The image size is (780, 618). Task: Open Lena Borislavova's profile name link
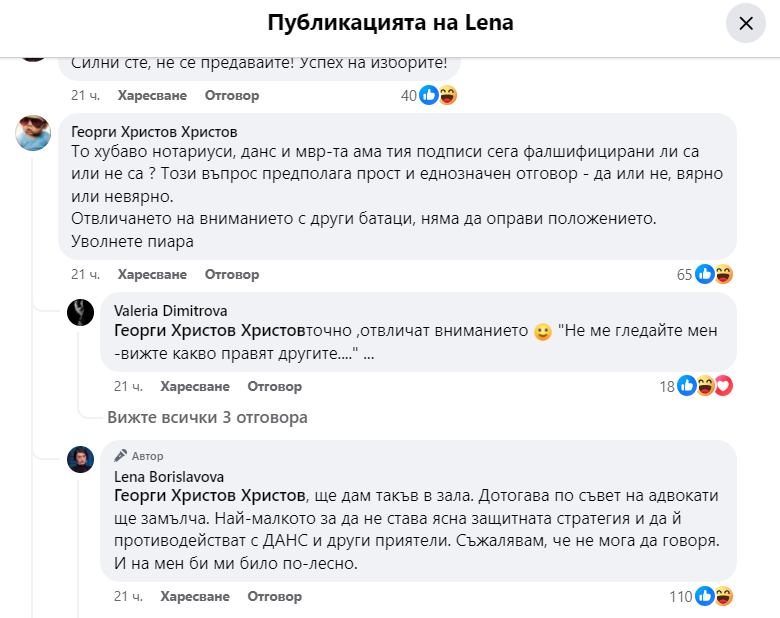[x=169, y=477]
